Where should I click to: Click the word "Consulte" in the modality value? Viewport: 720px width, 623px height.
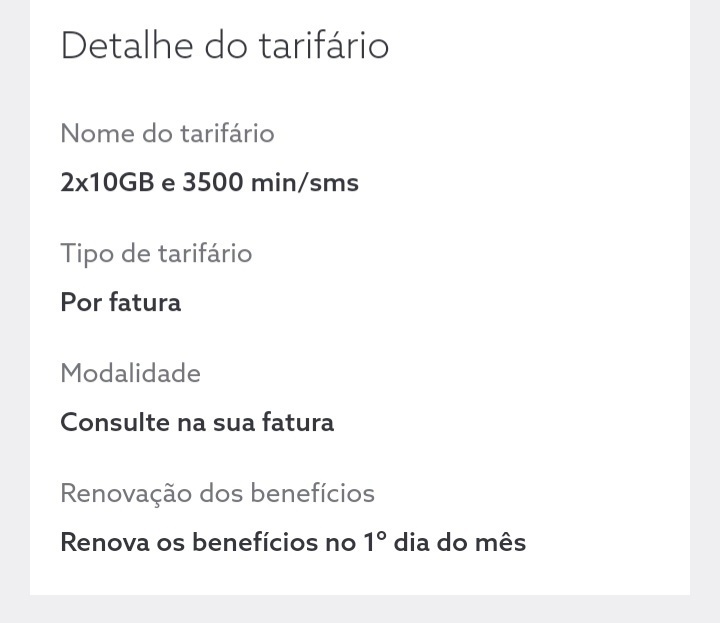pyautogui.click(x=115, y=422)
